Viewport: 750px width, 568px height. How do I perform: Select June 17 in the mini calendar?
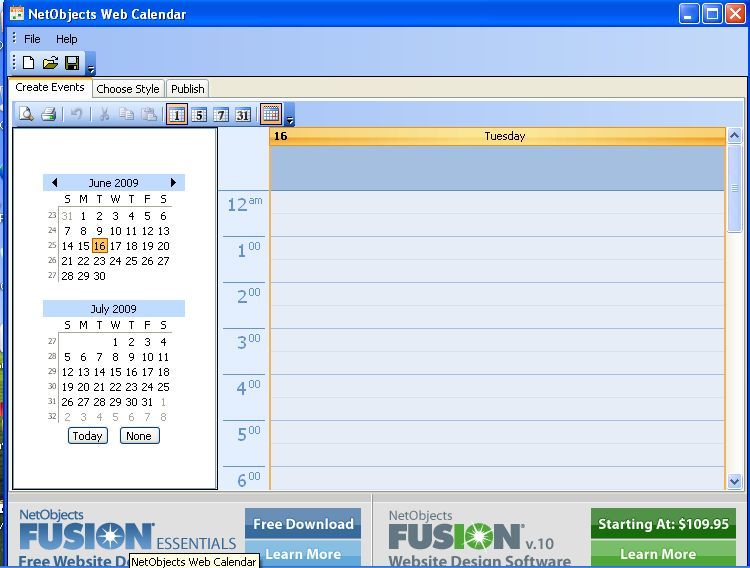click(115, 246)
